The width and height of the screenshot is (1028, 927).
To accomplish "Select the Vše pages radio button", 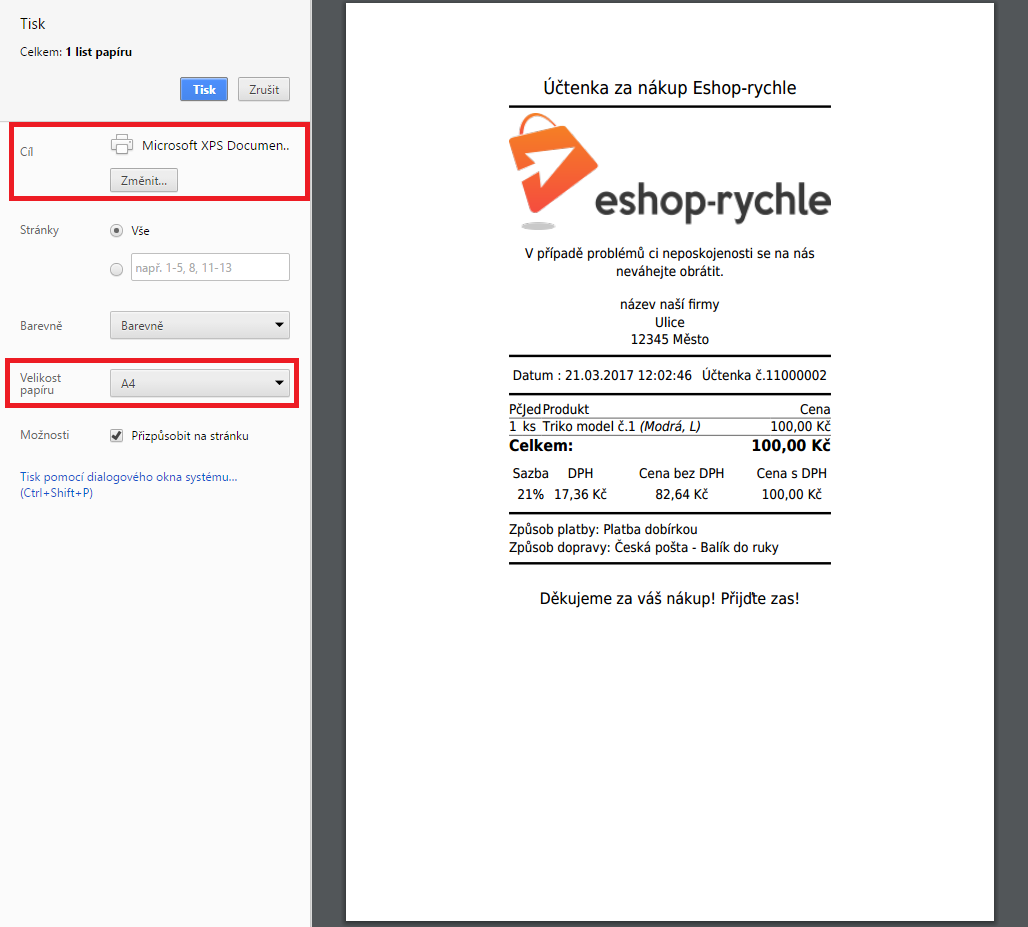I will [x=117, y=230].
